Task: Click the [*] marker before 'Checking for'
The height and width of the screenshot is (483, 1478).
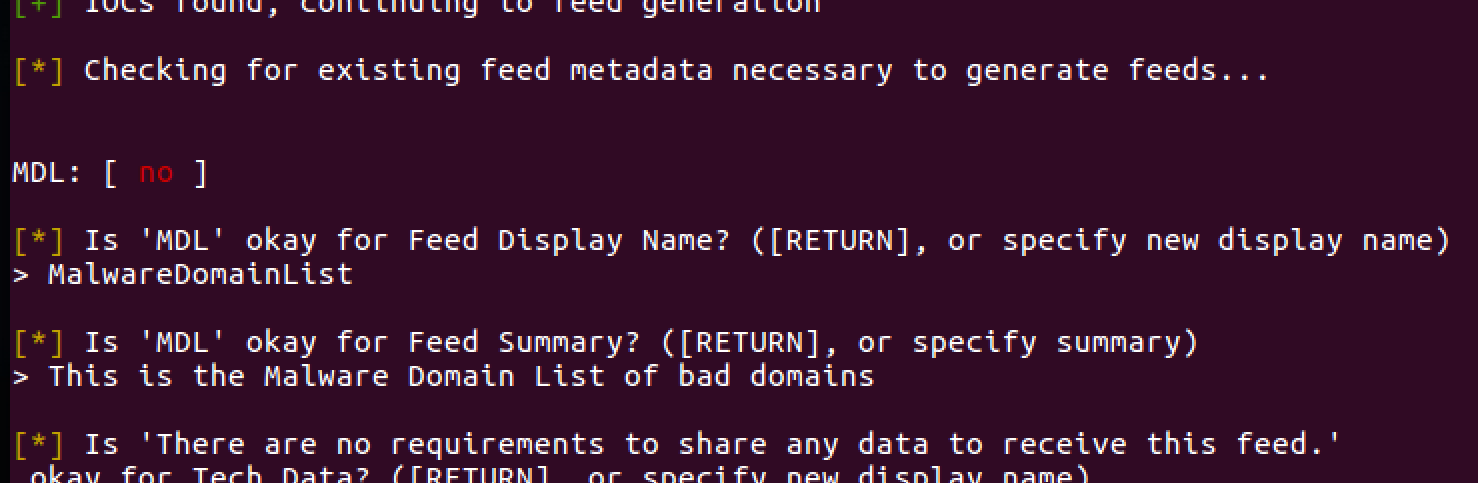Action: click(x=38, y=71)
